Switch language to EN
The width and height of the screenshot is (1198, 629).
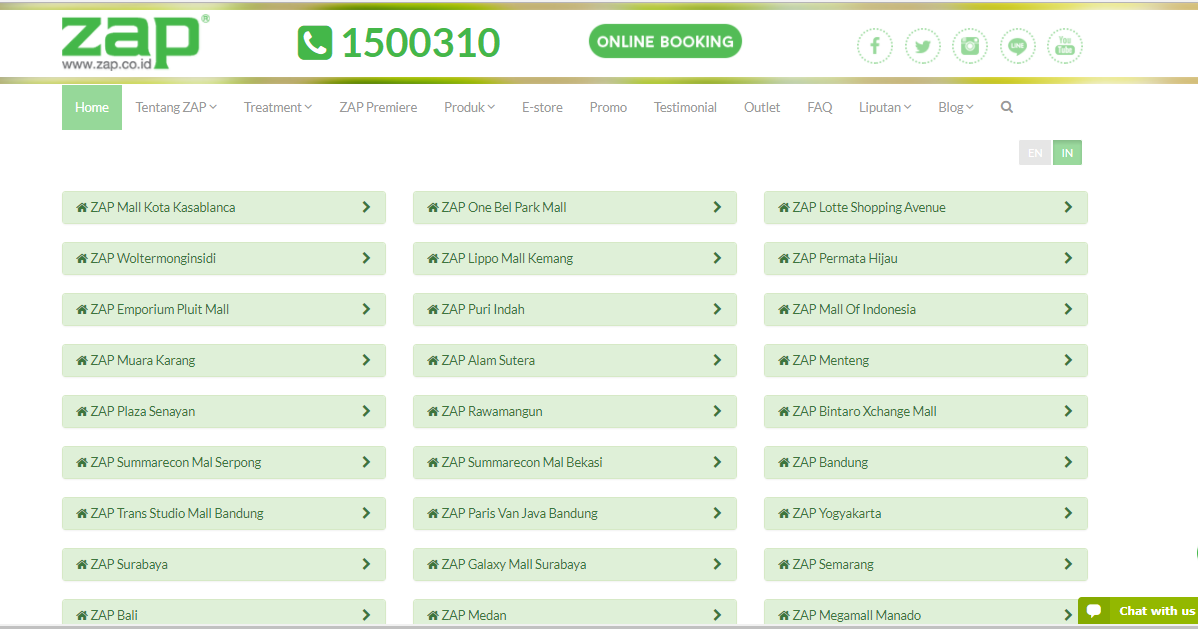[x=1035, y=153]
